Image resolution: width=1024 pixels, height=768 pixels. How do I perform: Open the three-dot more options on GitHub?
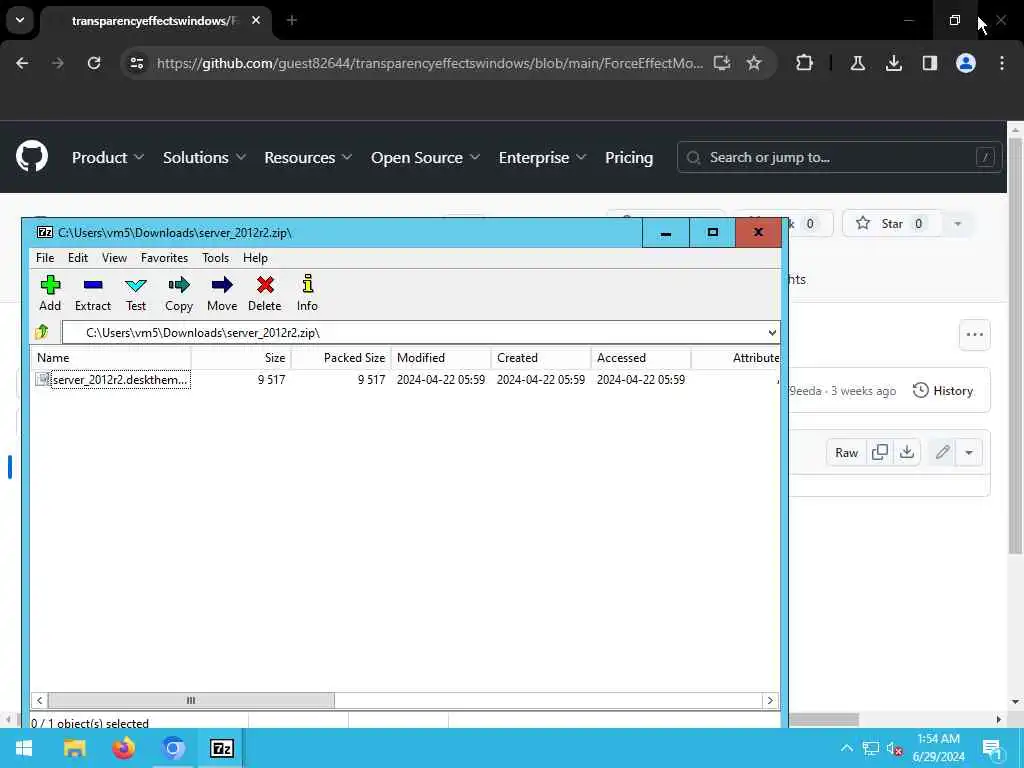tap(974, 334)
